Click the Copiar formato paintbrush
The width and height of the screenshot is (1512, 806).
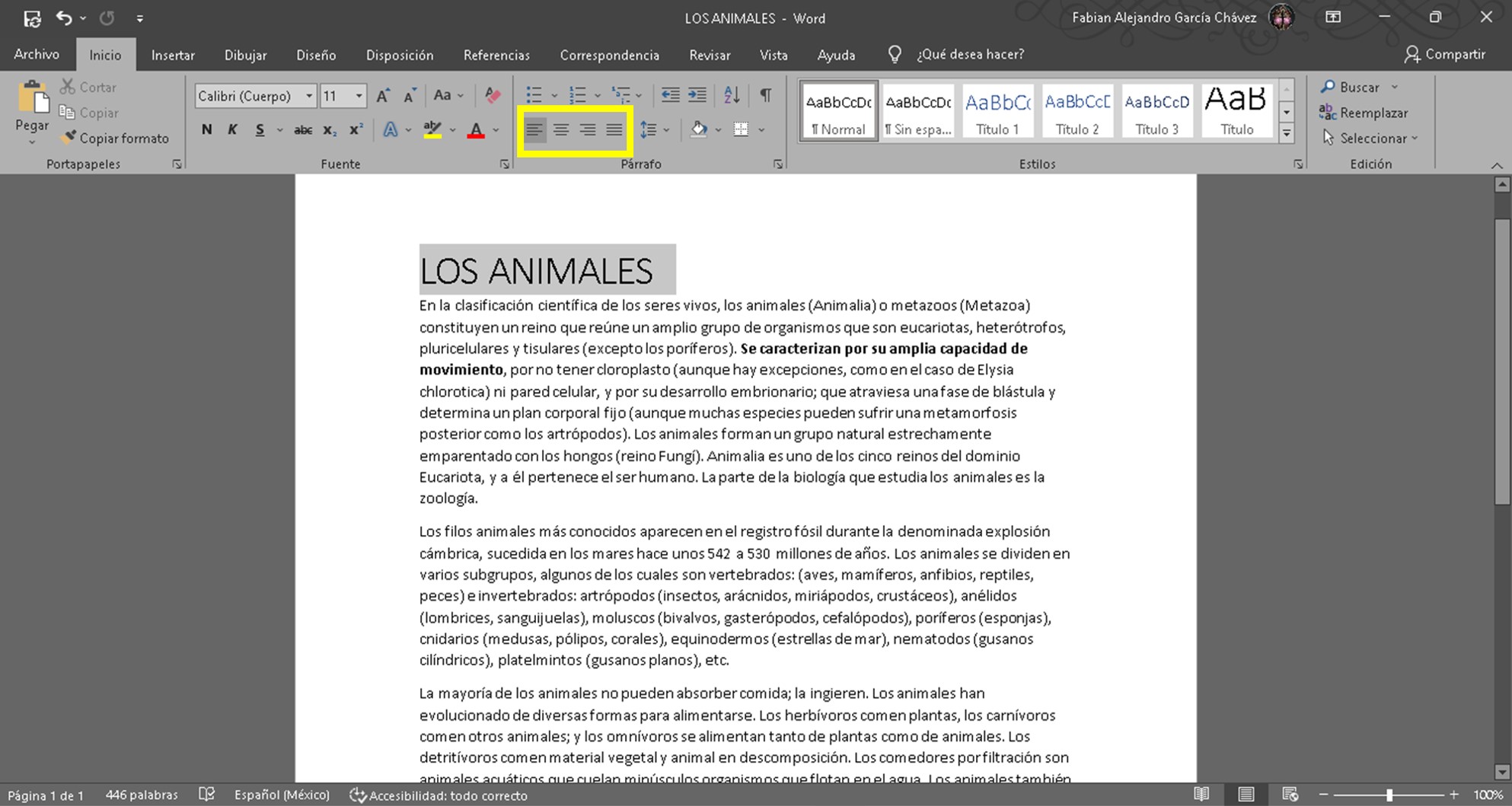pos(115,138)
